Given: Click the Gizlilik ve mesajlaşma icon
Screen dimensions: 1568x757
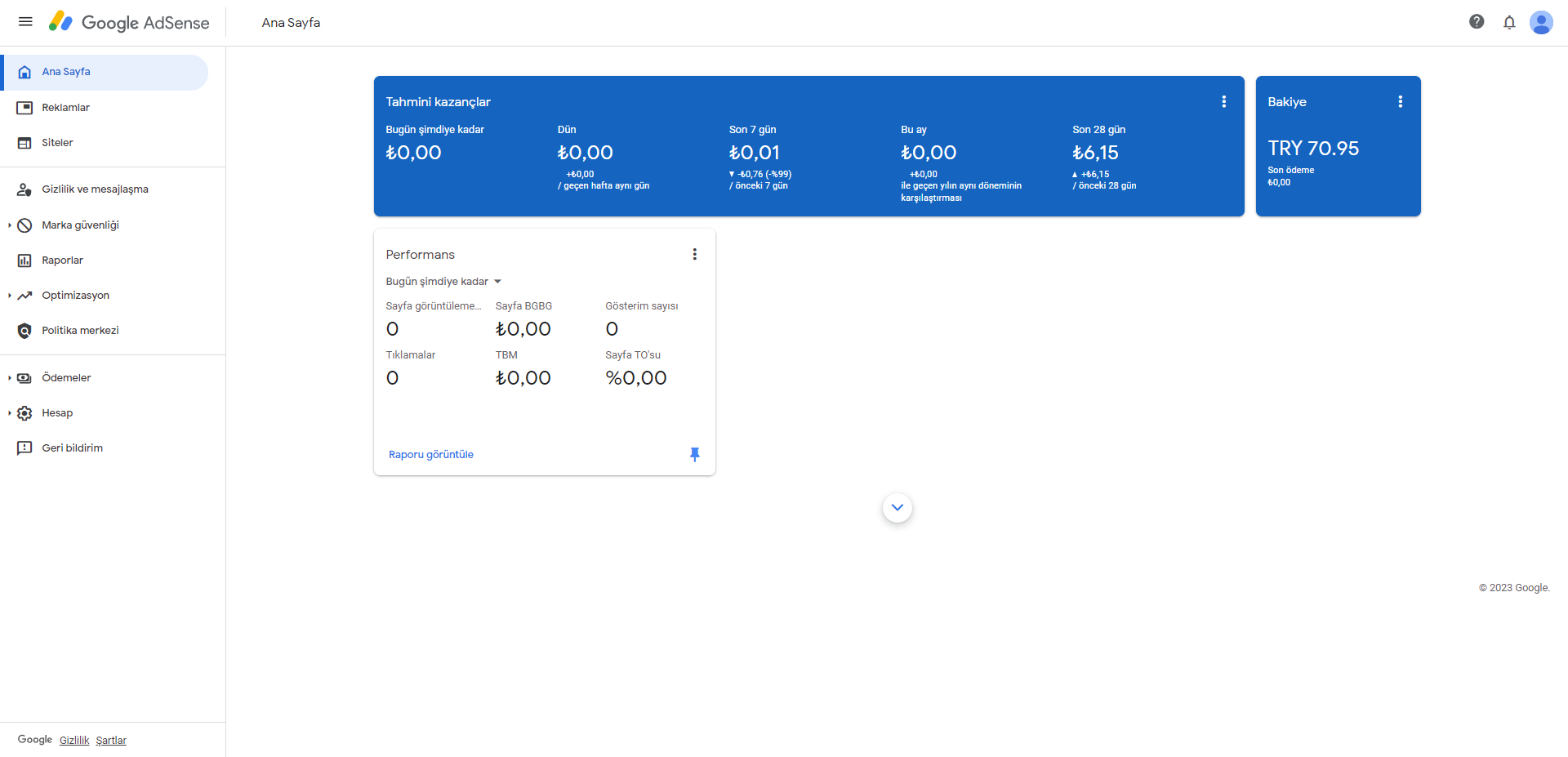Looking at the screenshot, I should pyautogui.click(x=24, y=189).
